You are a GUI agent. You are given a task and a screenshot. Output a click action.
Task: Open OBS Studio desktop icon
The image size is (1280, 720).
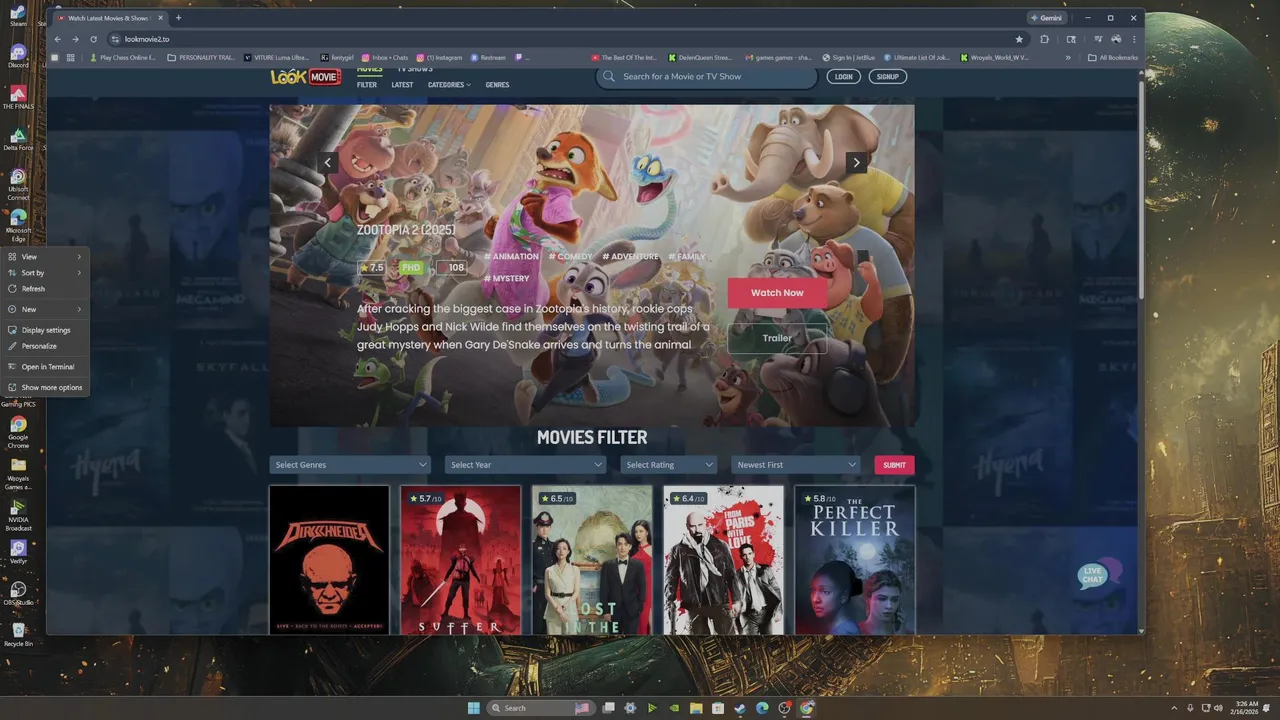(x=18, y=594)
